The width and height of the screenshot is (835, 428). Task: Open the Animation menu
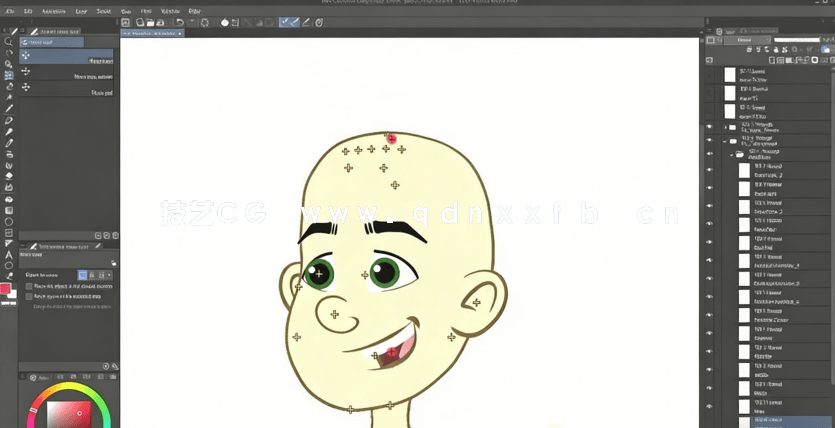(x=54, y=11)
